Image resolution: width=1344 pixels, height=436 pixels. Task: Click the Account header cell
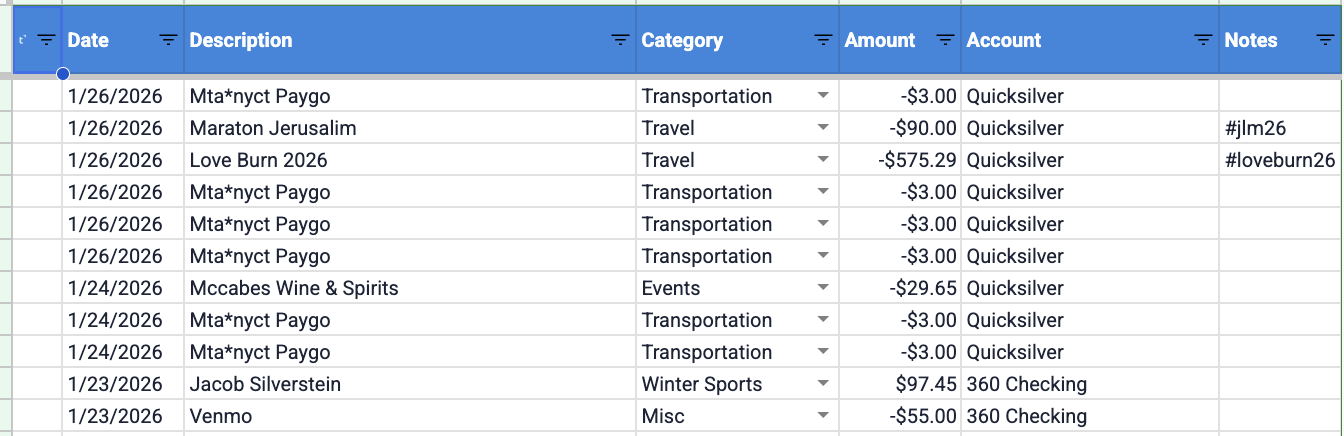(1090, 40)
